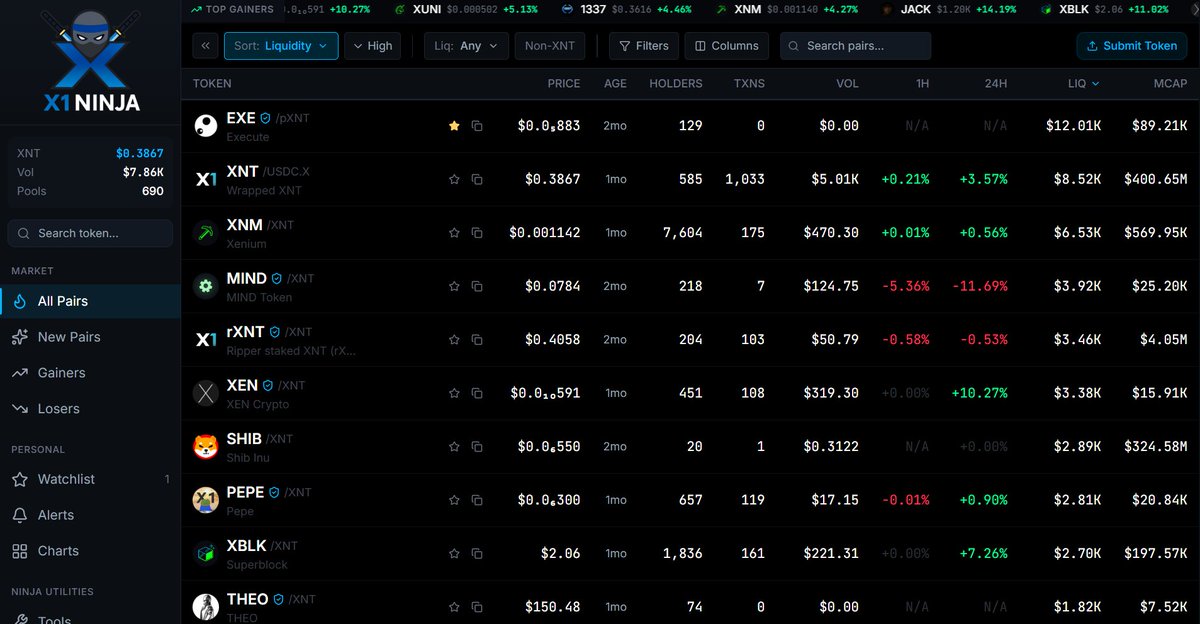Image resolution: width=1200 pixels, height=624 pixels.
Task: Sort by the LIQ column header
Action: point(1083,84)
